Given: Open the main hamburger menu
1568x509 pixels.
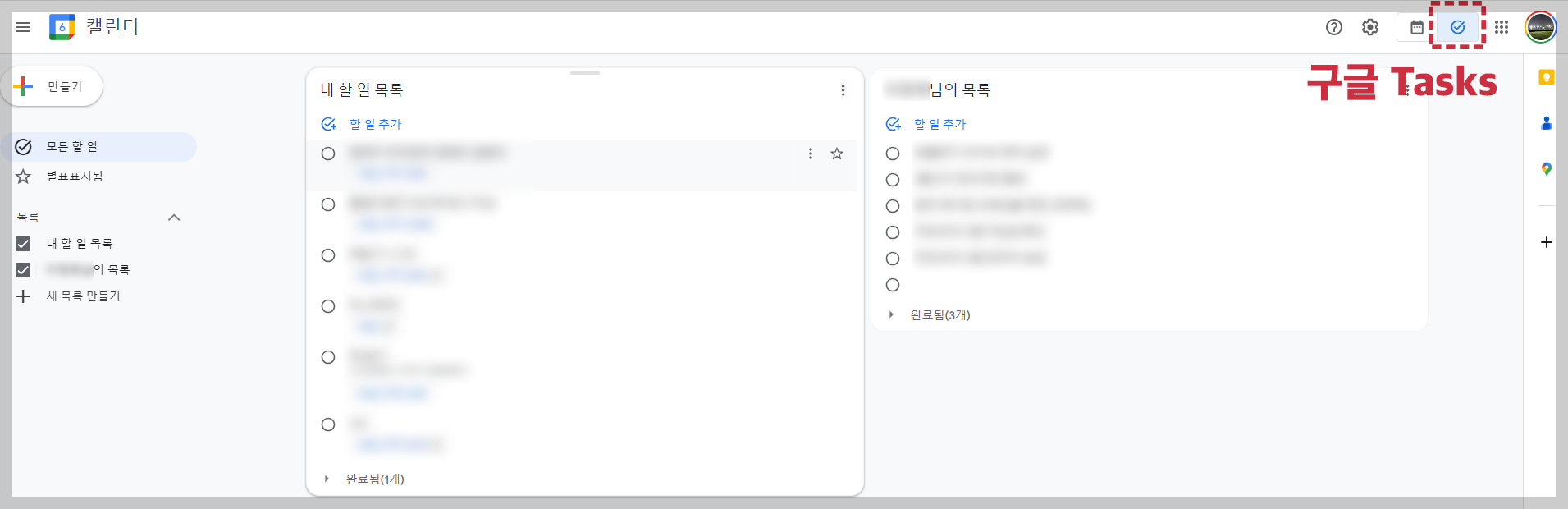Looking at the screenshot, I should point(23,27).
